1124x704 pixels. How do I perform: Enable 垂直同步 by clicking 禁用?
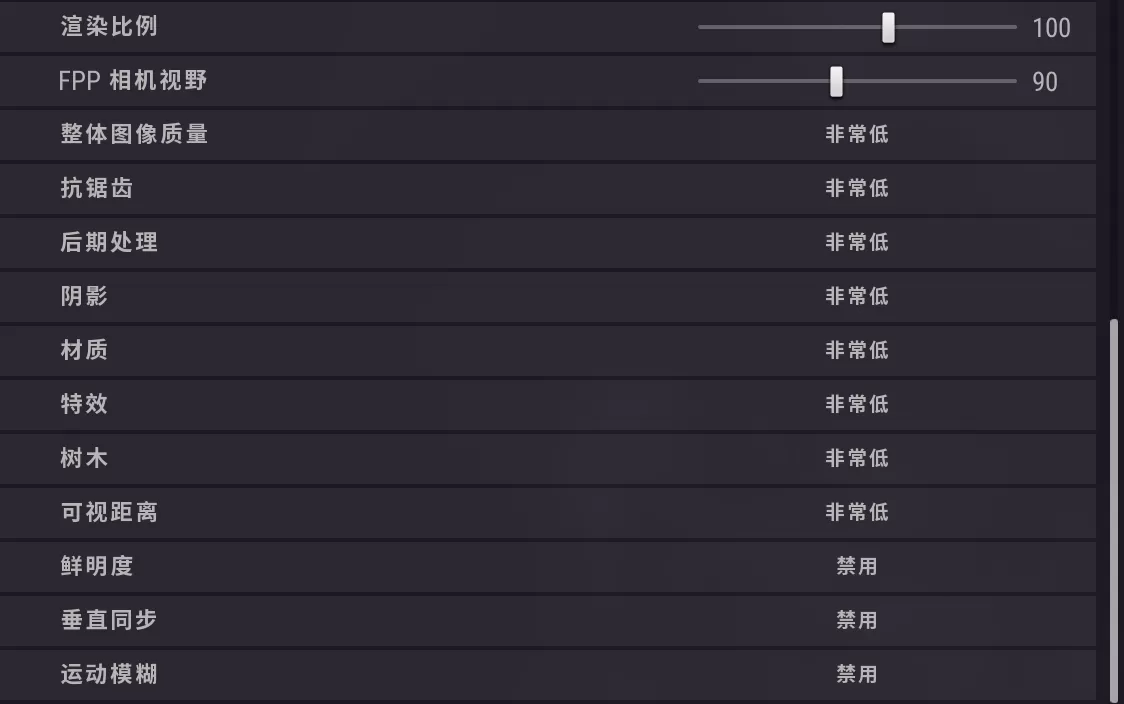(x=857, y=620)
